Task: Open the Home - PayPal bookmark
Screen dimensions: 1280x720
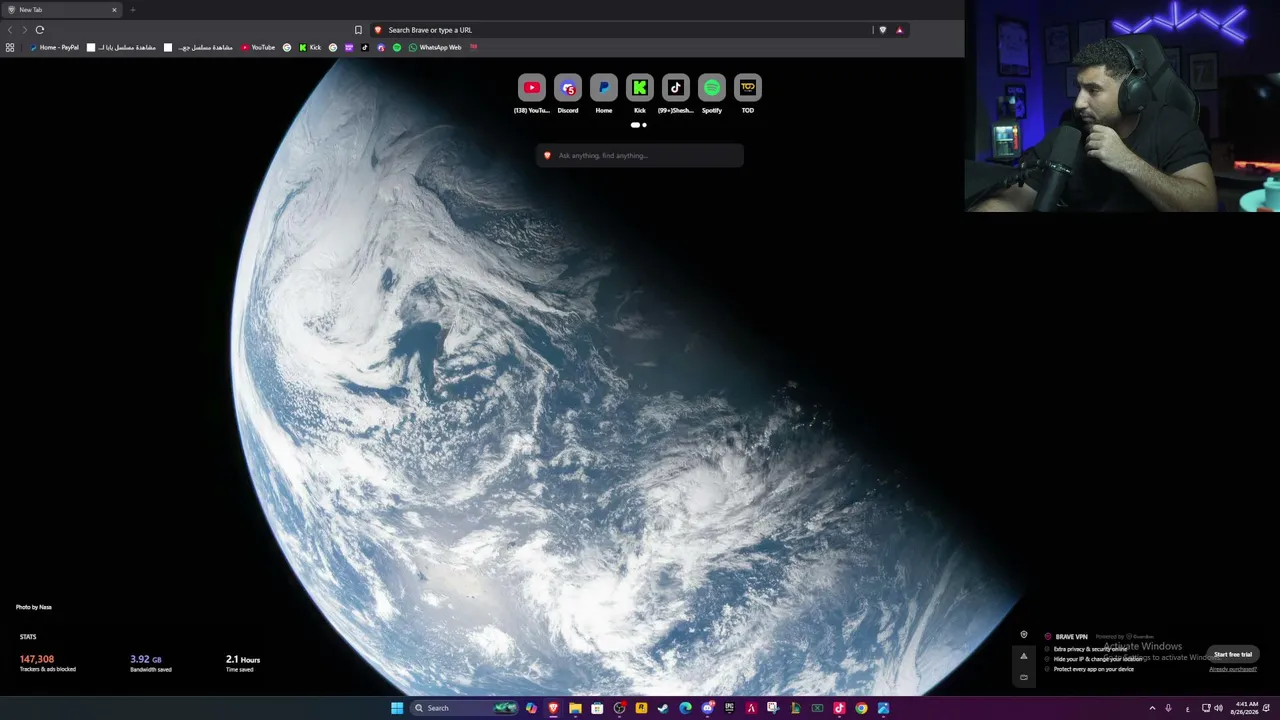Action: tap(54, 47)
